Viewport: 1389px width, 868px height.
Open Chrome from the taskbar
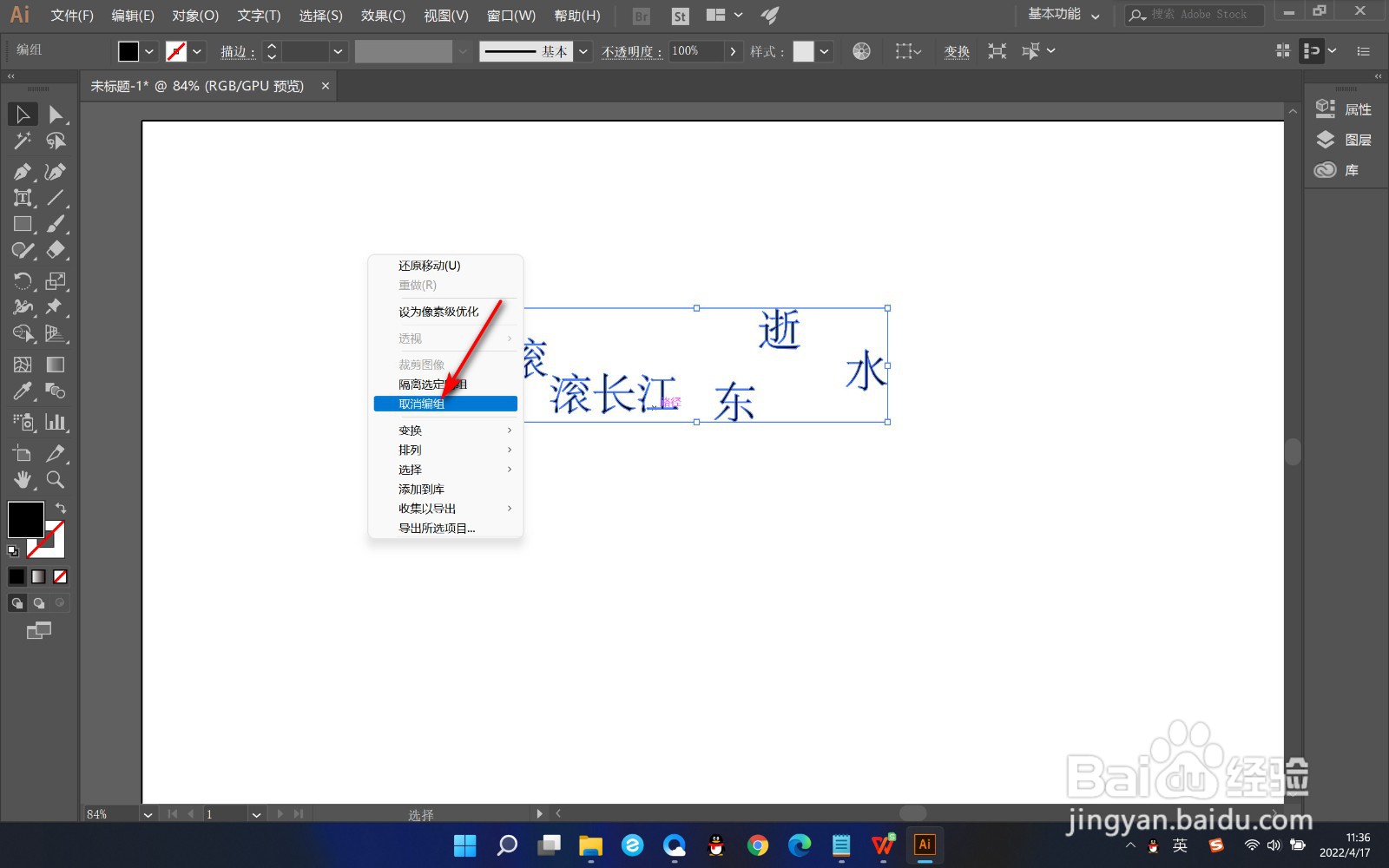(757, 845)
